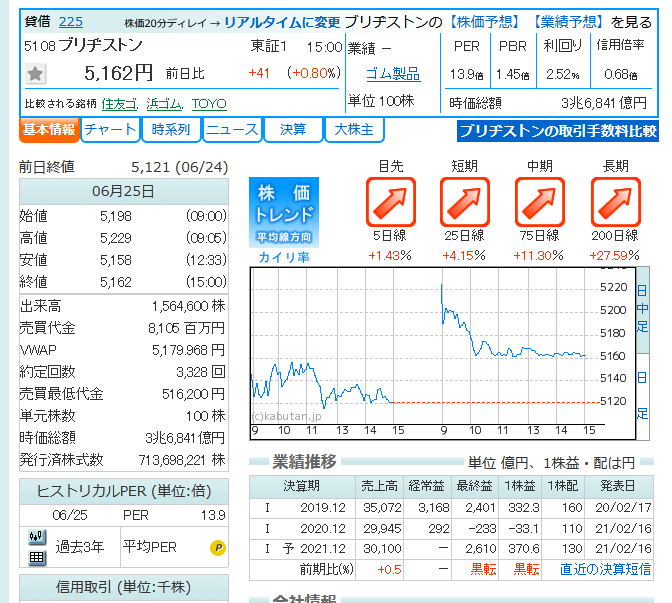
Task: Open the 株価予想 link
Action: coord(485,22)
